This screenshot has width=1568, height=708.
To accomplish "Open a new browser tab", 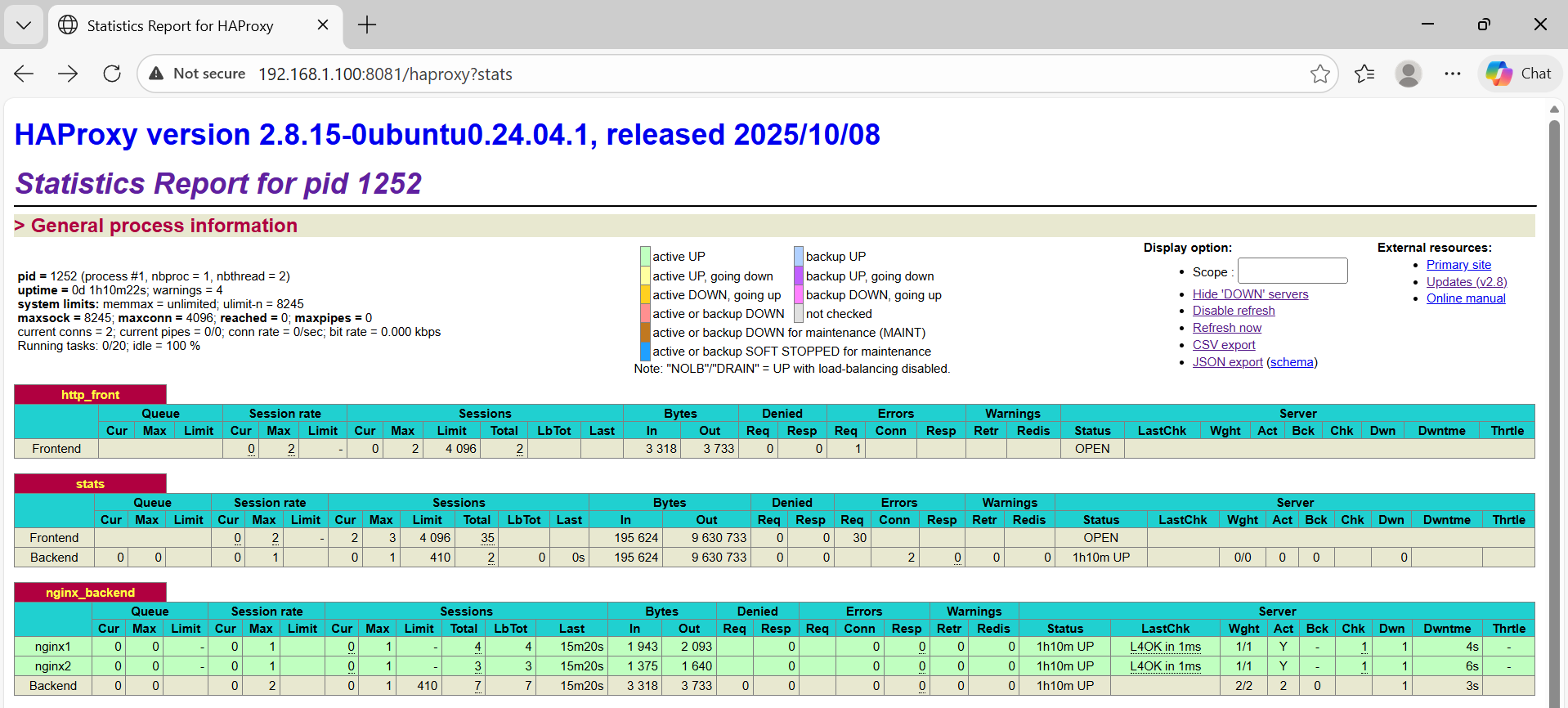I will (367, 25).
